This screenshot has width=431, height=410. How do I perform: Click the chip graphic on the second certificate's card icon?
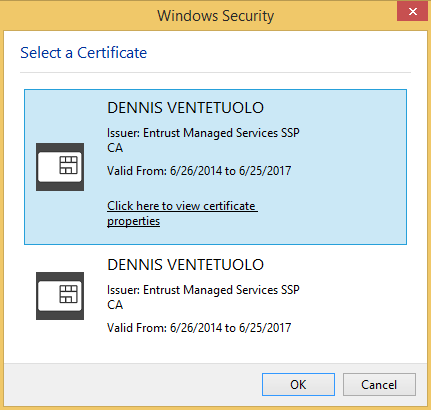coord(68,294)
